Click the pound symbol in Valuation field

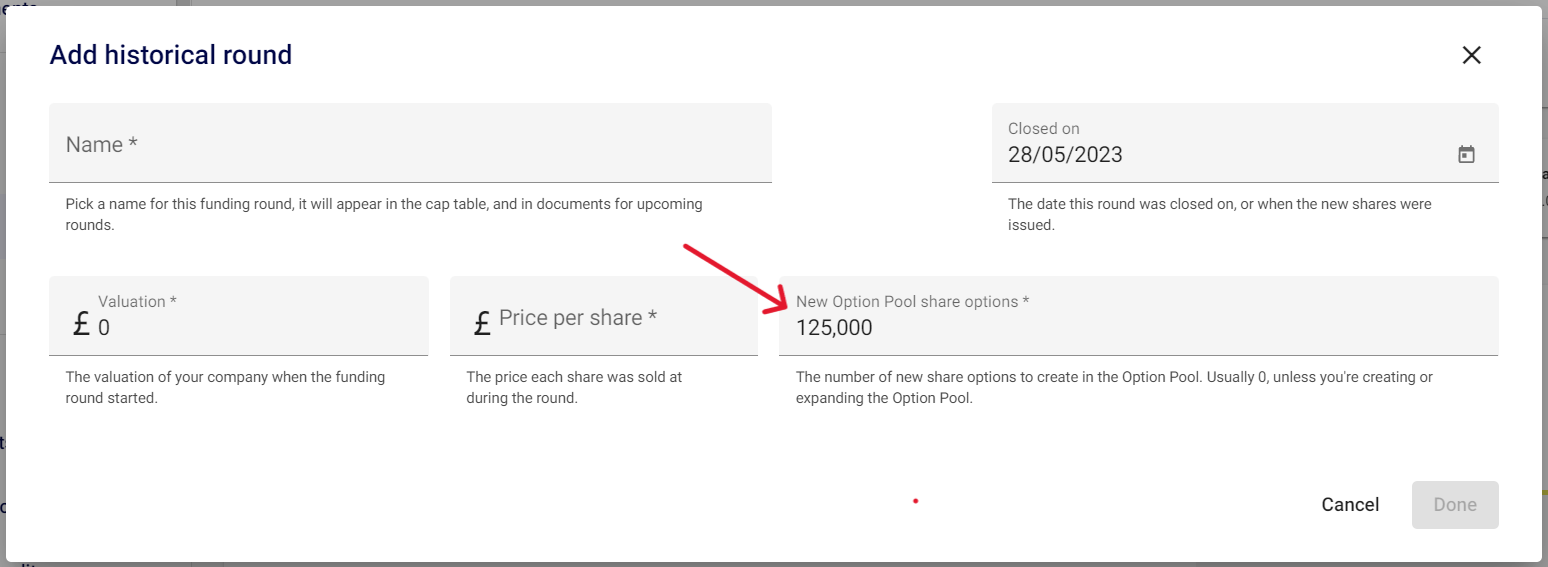[82, 324]
